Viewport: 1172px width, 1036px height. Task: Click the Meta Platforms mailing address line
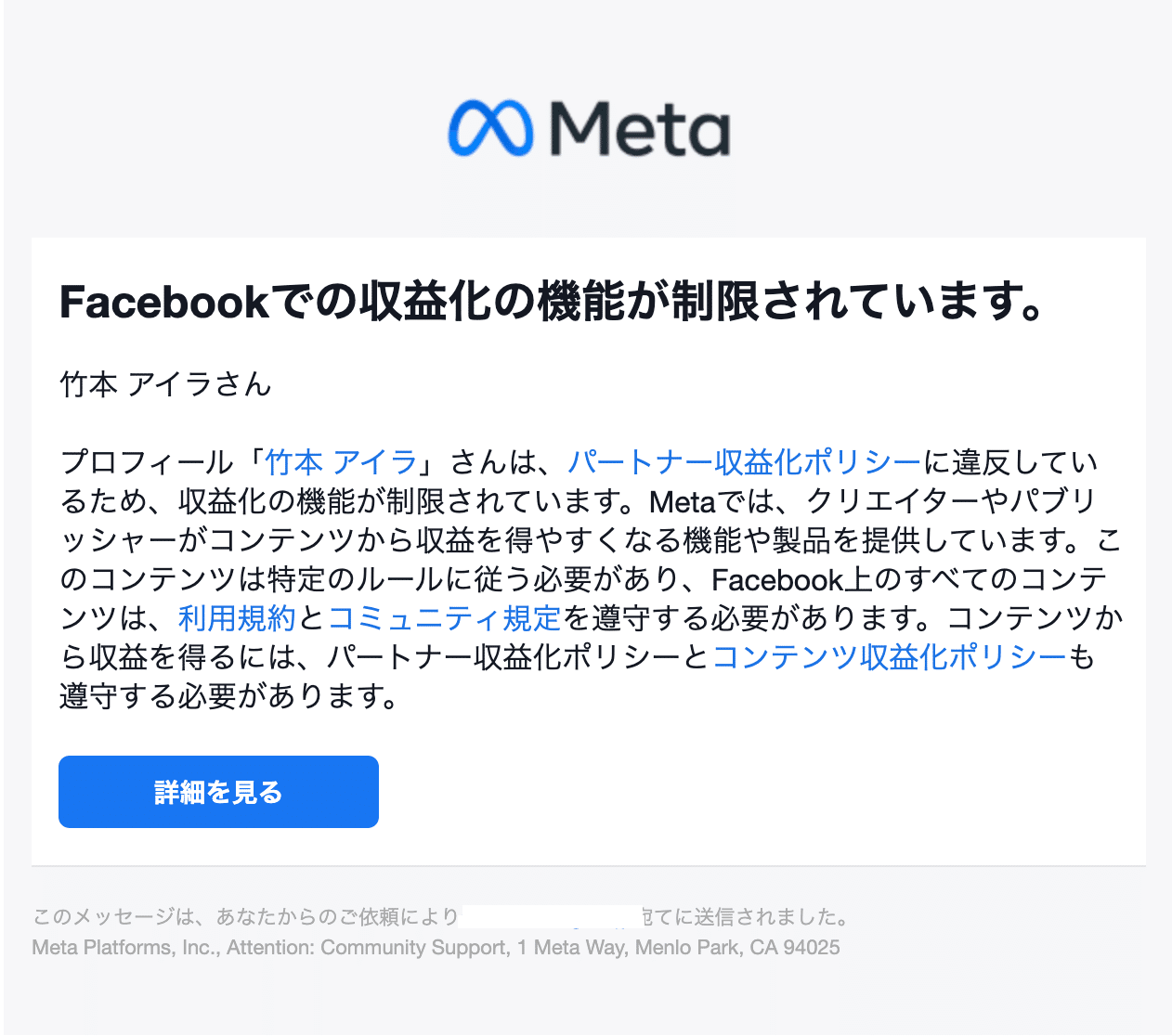(435, 947)
